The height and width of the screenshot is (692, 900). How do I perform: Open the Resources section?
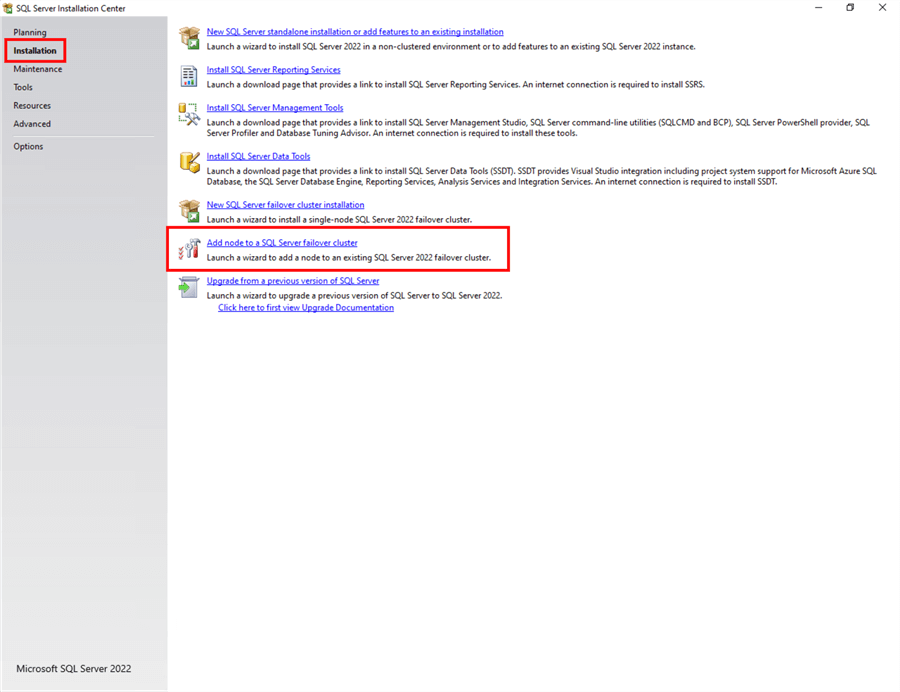(32, 106)
